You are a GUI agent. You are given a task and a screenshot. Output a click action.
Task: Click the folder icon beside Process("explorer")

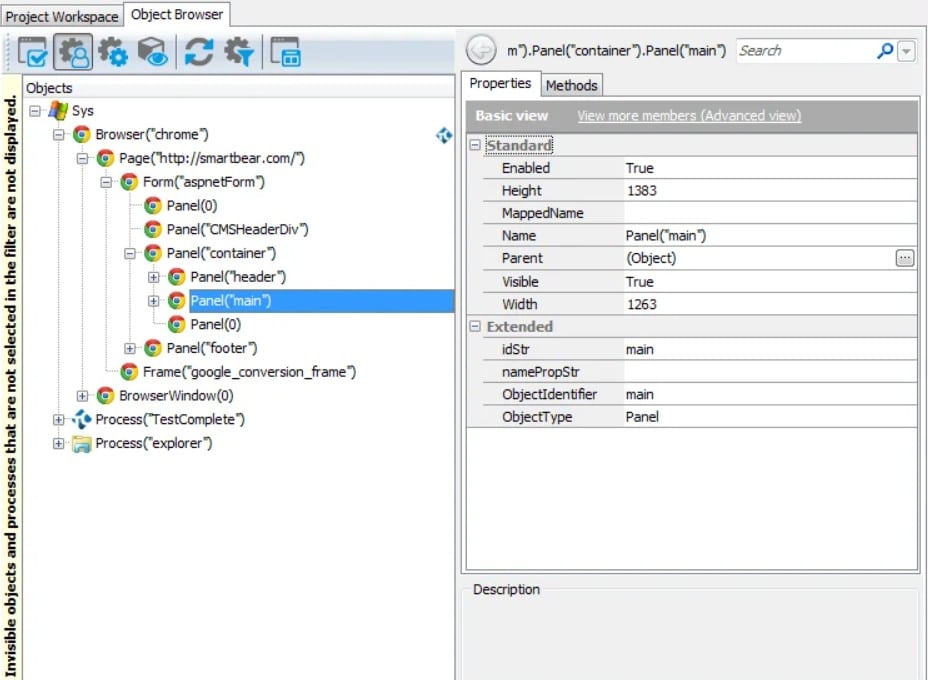pos(82,443)
